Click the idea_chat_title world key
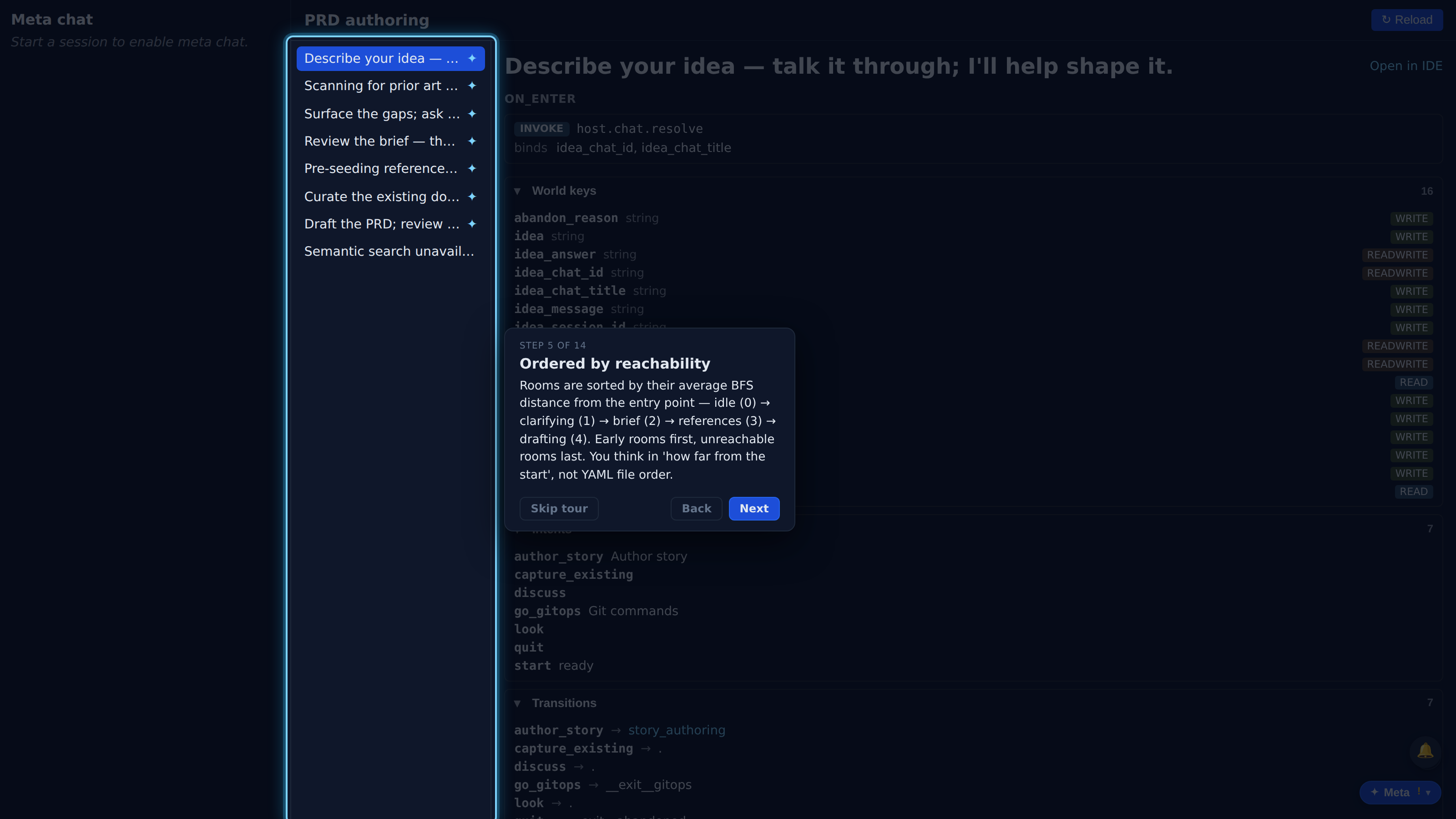Viewport: 1456px width, 819px height. (x=570, y=291)
